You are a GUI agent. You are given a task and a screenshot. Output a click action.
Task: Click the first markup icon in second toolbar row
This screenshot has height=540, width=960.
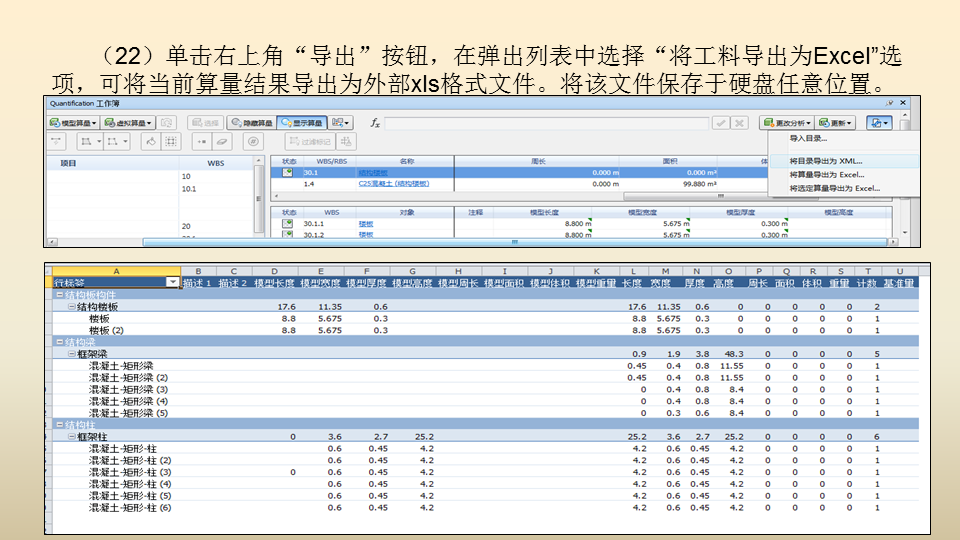coord(57,141)
